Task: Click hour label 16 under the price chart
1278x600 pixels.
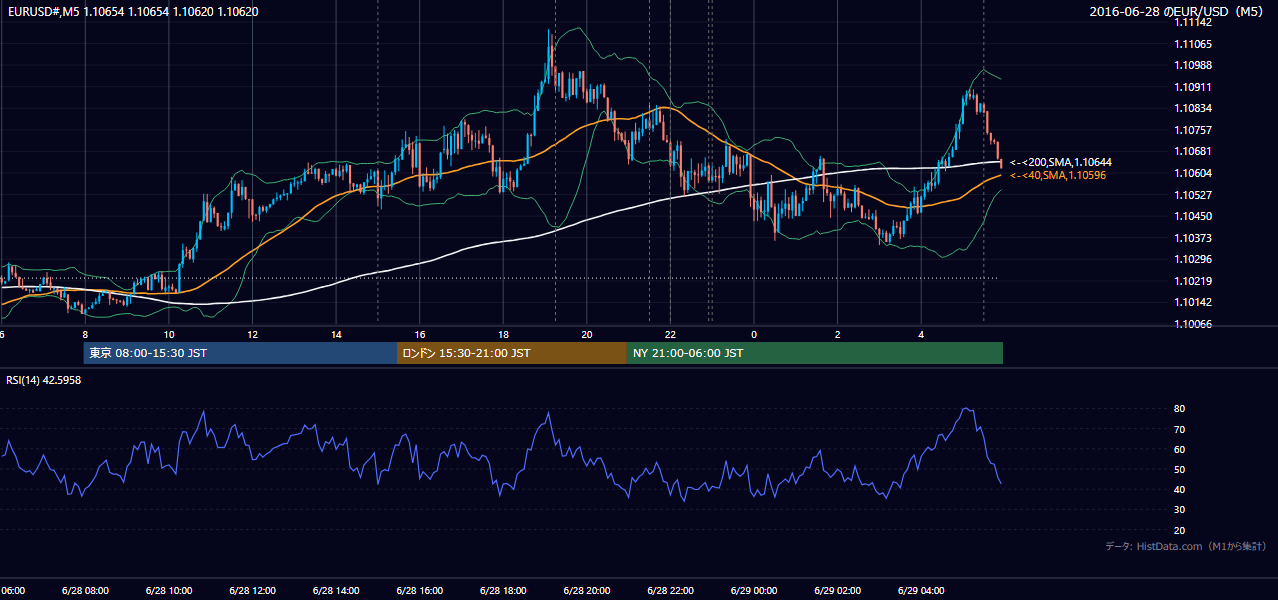Action: [x=419, y=335]
